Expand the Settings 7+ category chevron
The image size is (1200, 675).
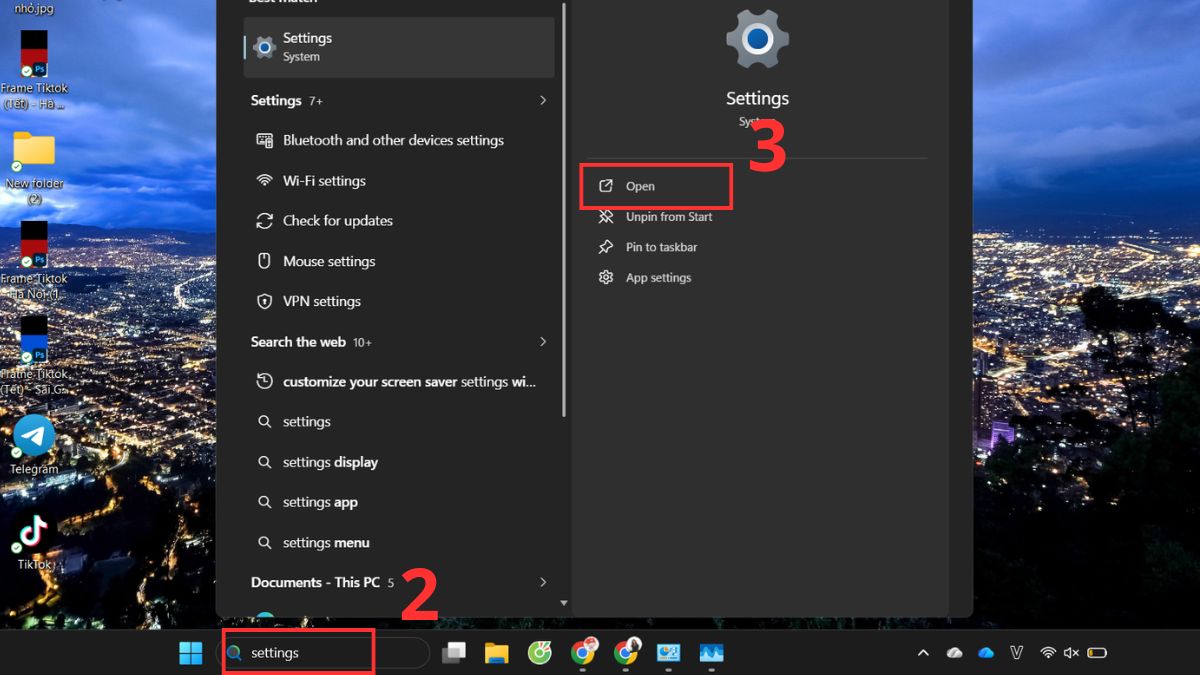pos(543,101)
